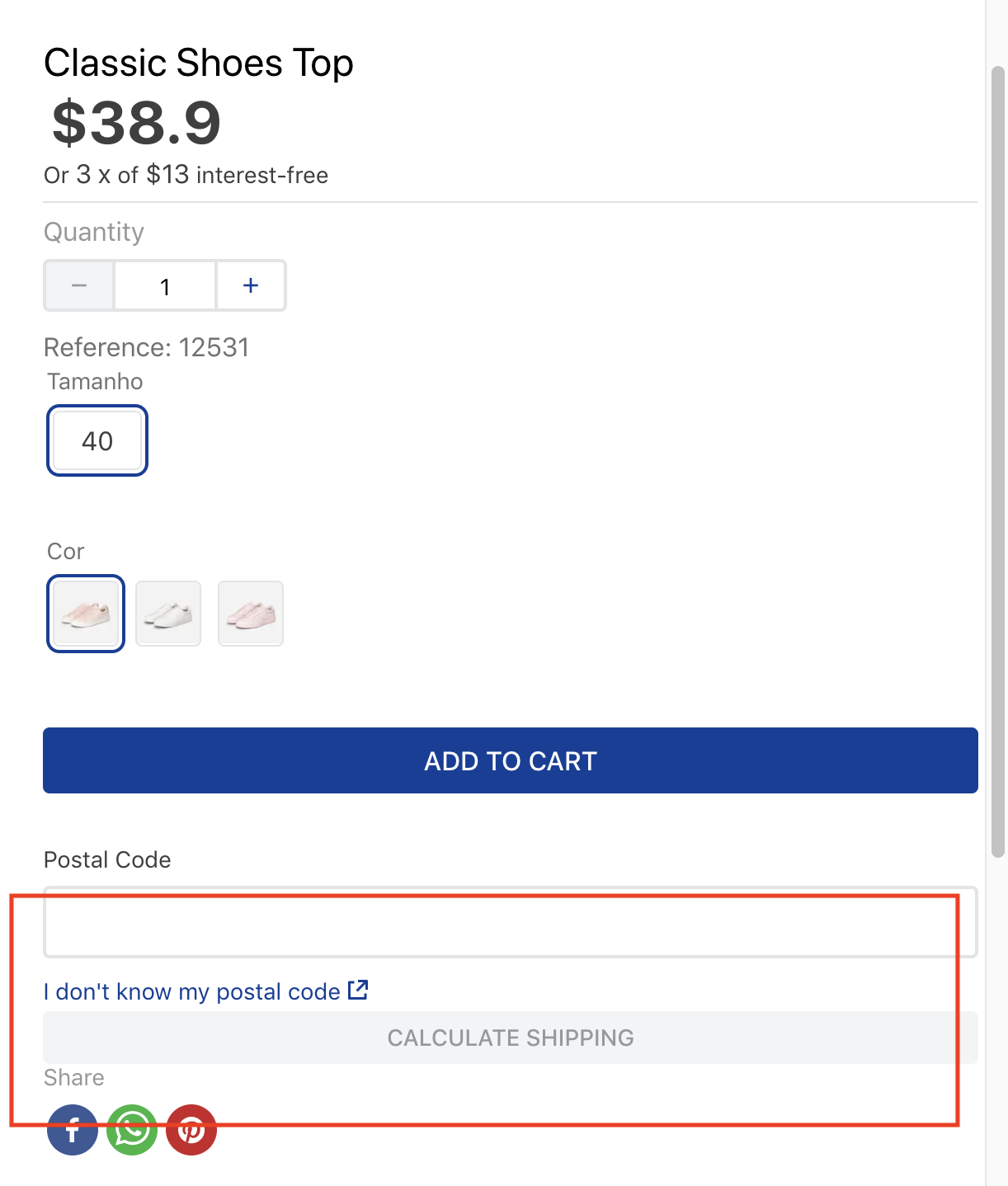Select size 40 under Tamanho

point(97,440)
